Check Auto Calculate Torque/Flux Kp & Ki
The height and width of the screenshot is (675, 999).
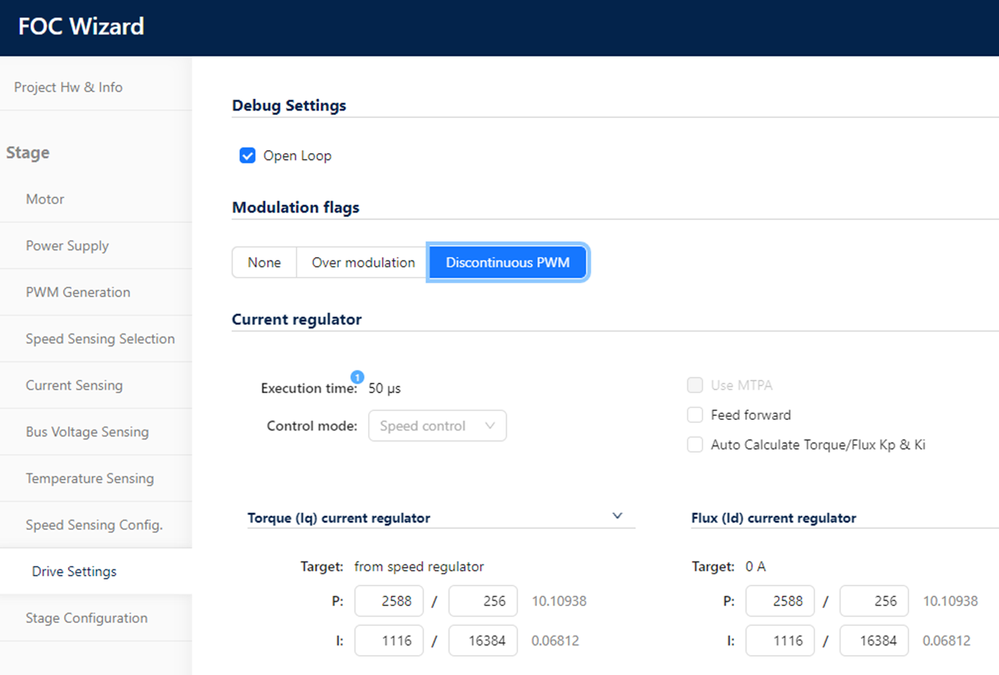695,445
